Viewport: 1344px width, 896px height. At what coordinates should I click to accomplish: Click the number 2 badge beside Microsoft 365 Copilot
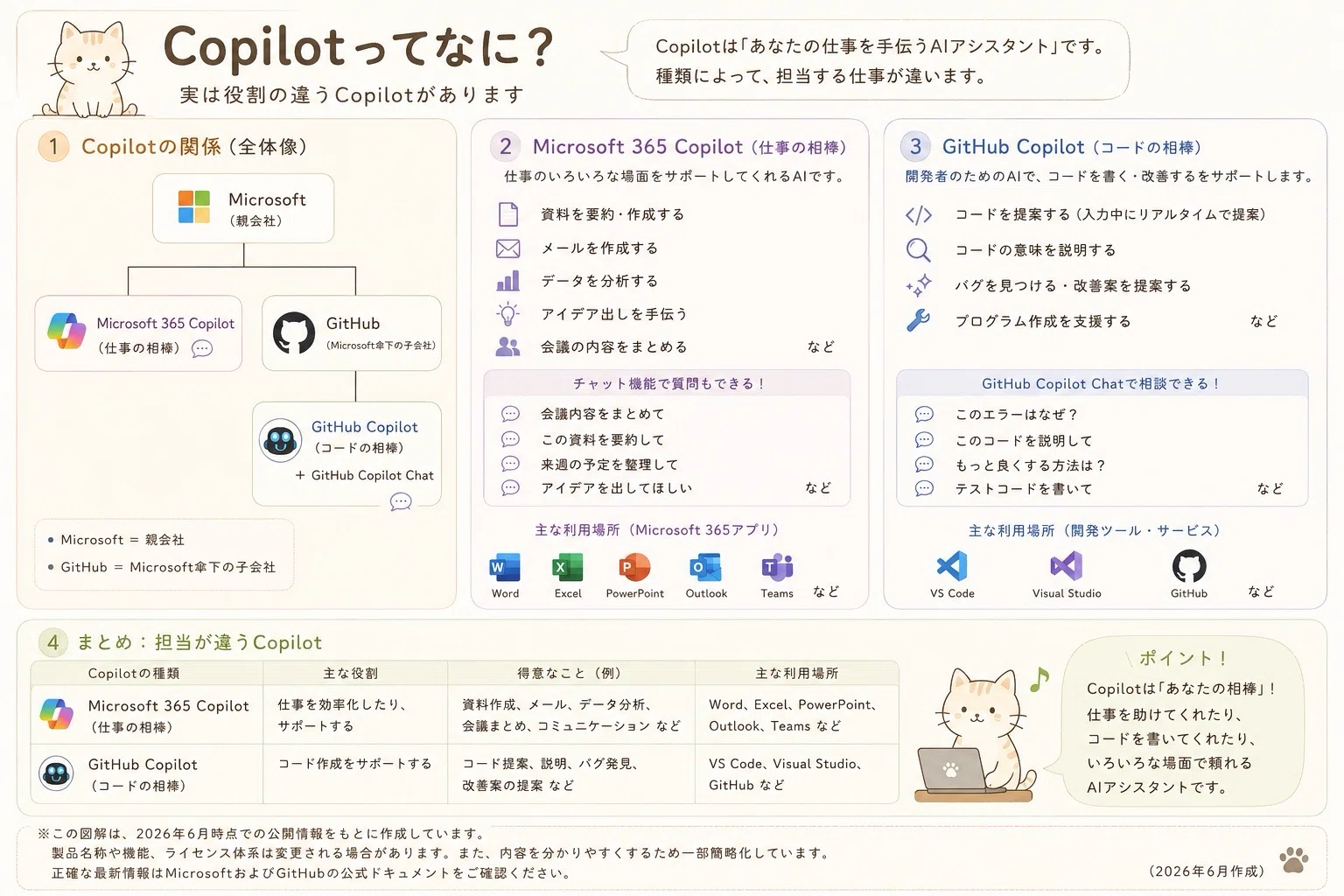pyautogui.click(x=505, y=146)
